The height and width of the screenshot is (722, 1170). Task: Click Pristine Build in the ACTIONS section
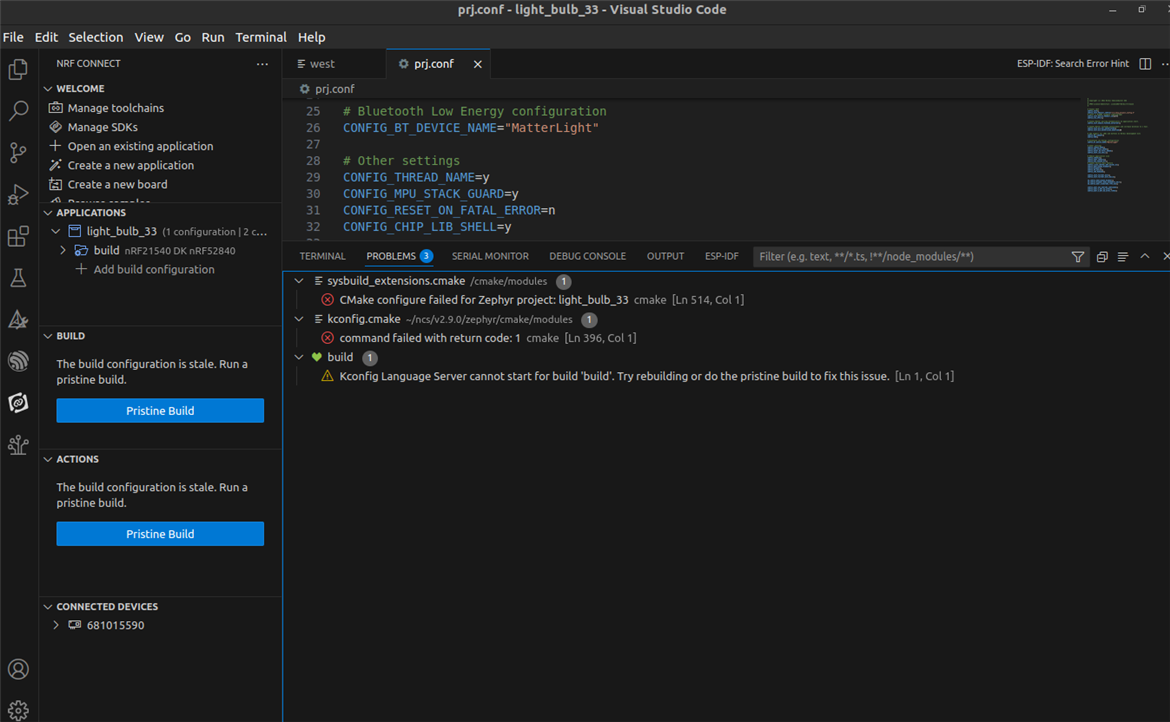point(160,534)
